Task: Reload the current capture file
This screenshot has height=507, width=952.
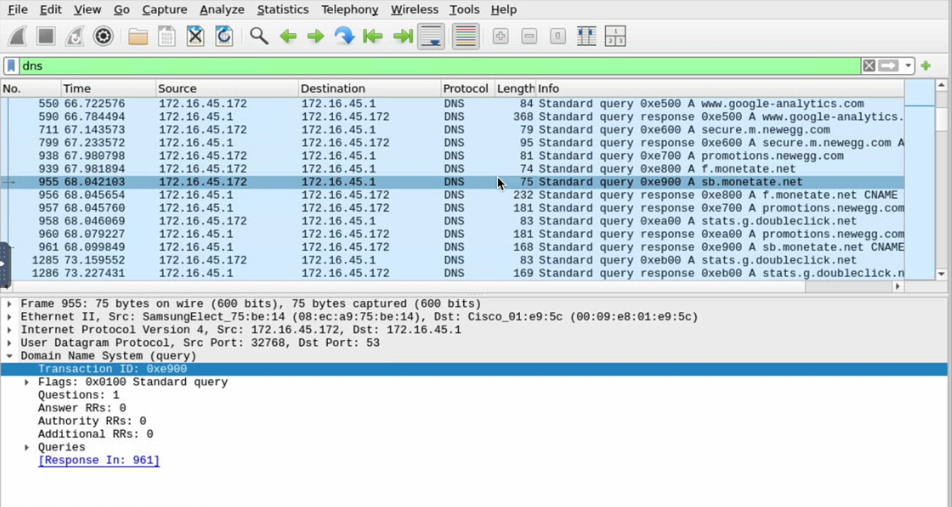Action: [224, 37]
